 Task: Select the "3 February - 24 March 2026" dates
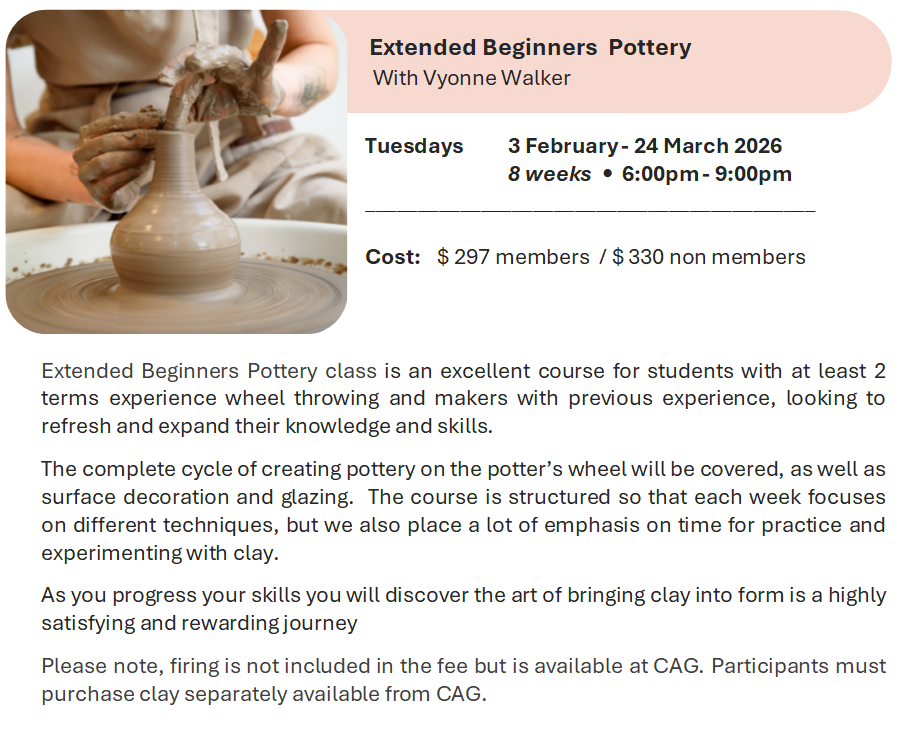644,146
